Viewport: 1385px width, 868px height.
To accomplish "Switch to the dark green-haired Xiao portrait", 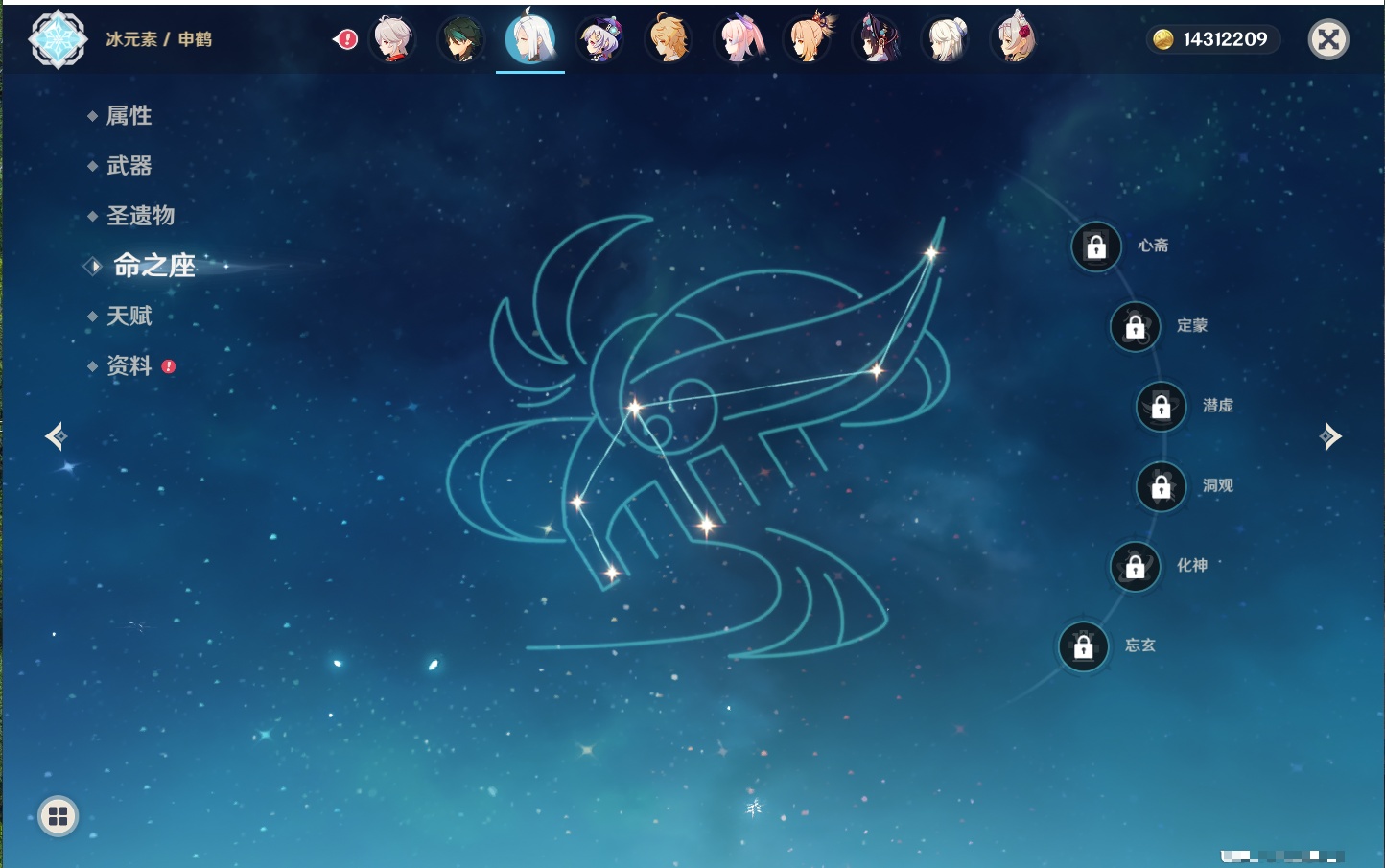I will click(x=461, y=39).
